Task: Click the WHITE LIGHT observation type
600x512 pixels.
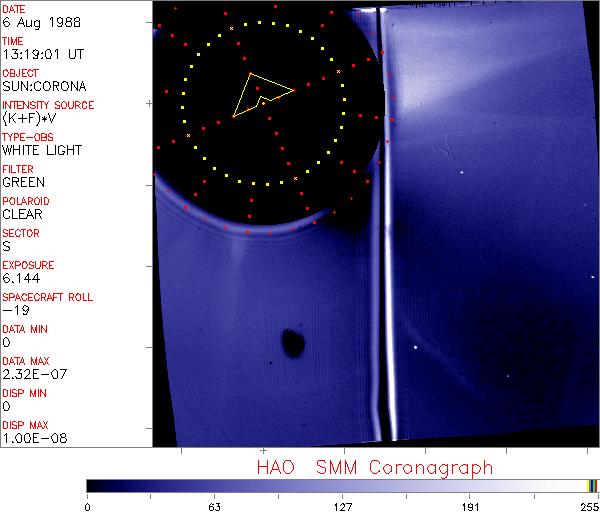Action: coord(42,150)
